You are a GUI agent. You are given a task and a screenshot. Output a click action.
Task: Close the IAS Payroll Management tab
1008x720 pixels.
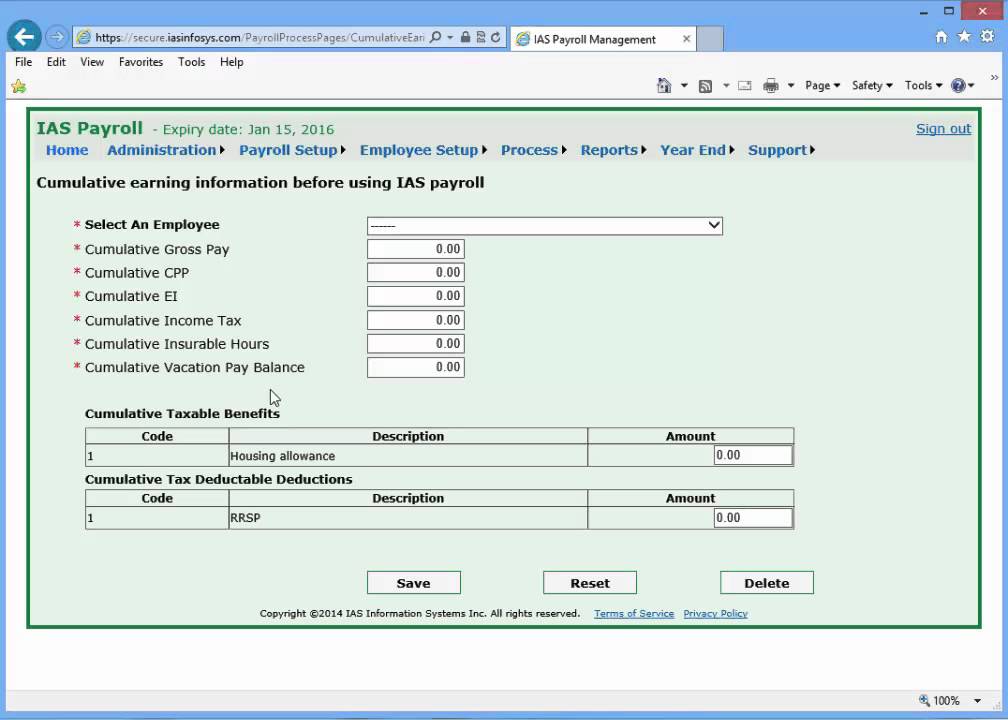[x=687, y=39]
